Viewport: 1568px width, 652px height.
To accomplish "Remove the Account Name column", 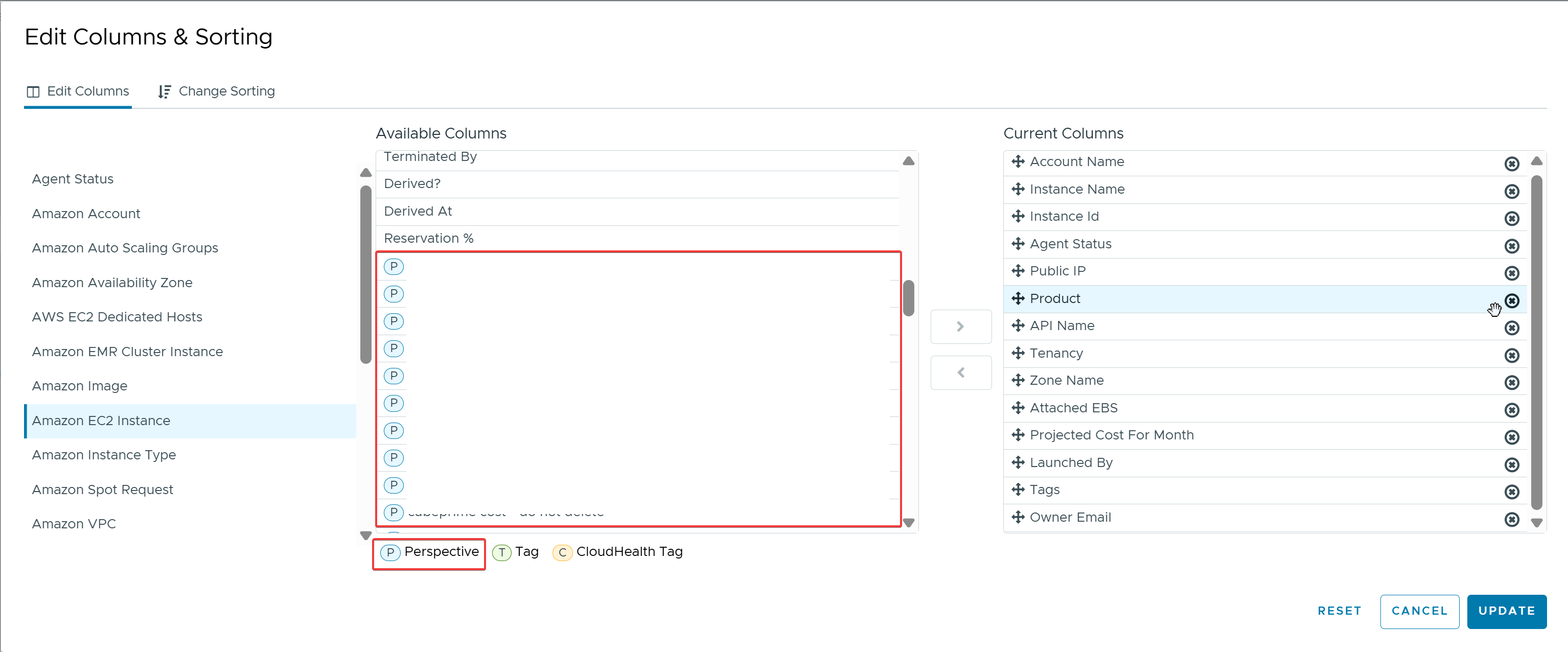I will (1511, 164).
